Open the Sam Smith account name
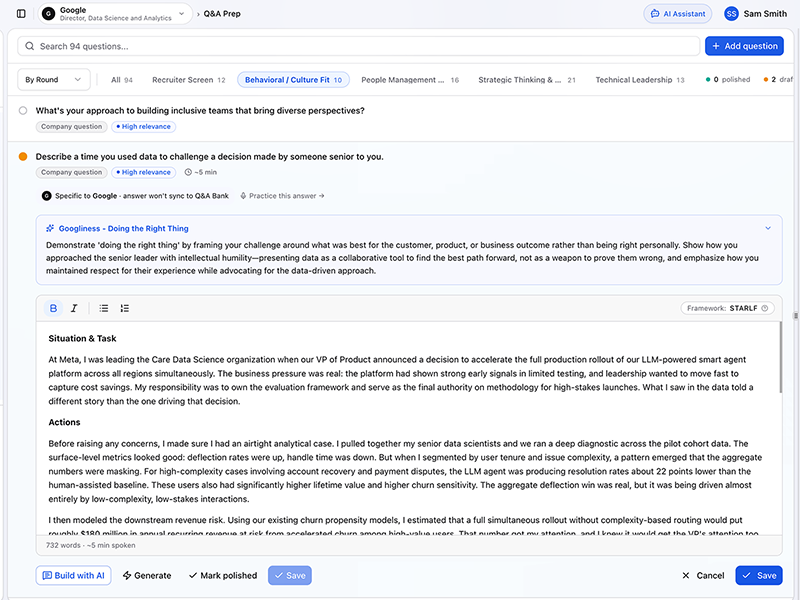 765,14
